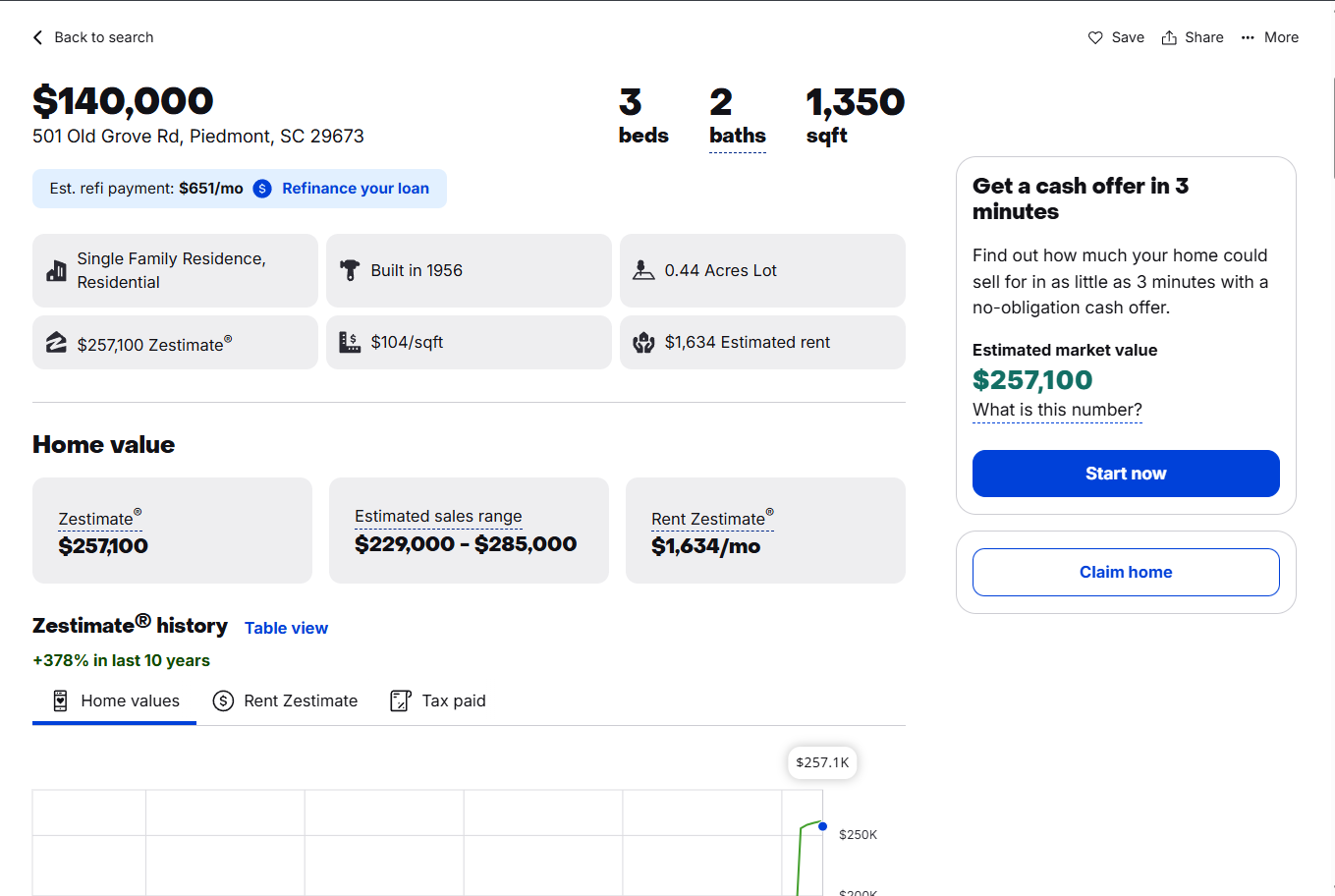The height and width of the screenshot is (896, 1335).
Task: Click the address 501 Old Grove Rd
Action: 198,137
